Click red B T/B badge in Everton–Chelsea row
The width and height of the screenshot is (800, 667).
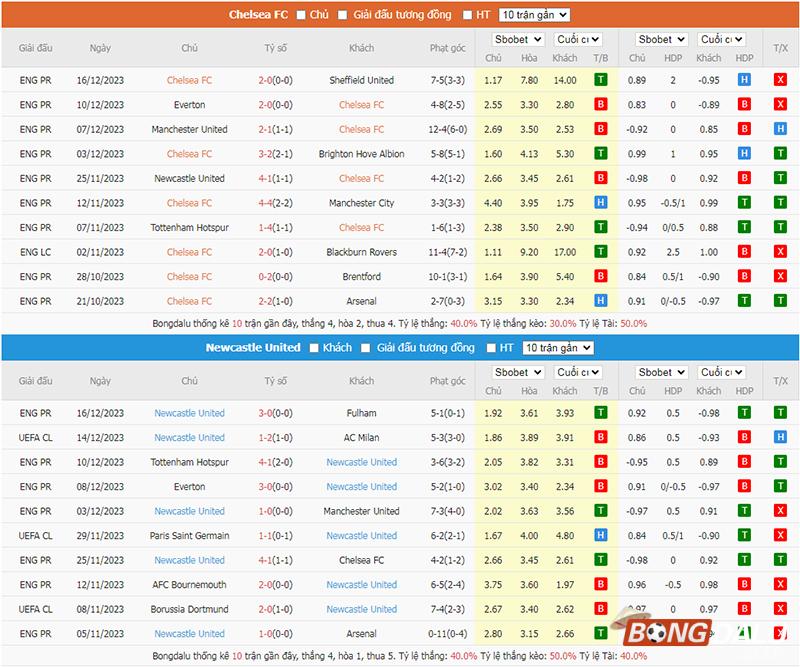pyautogui.click(x=600, y=105)
